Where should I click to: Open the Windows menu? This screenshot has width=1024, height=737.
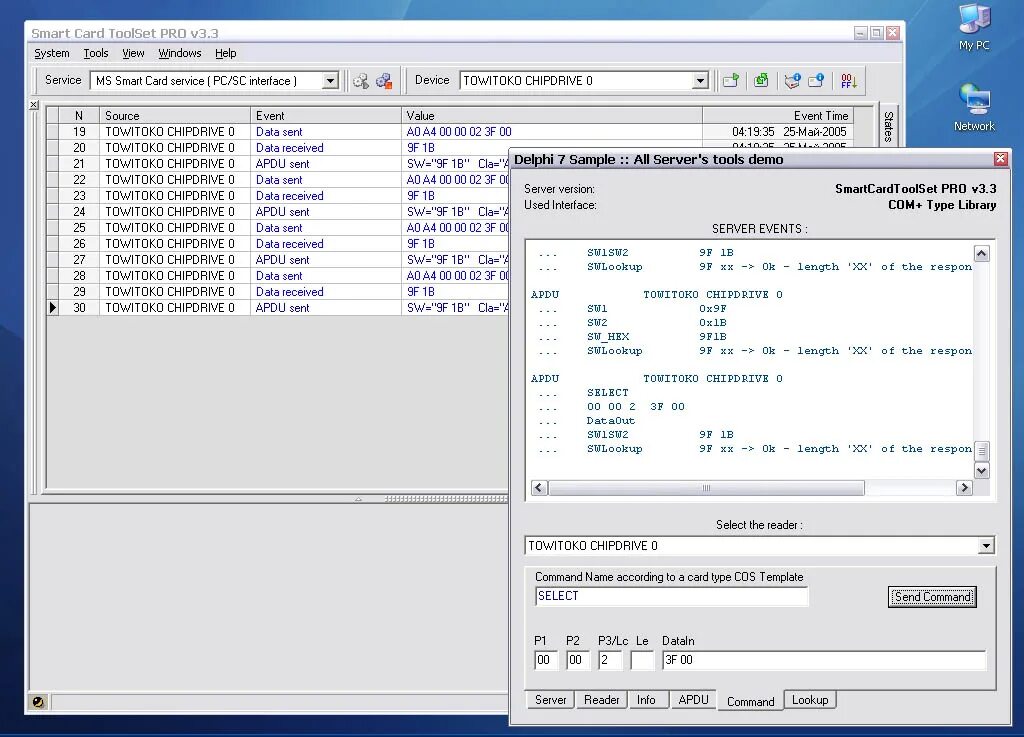[180, 54]
